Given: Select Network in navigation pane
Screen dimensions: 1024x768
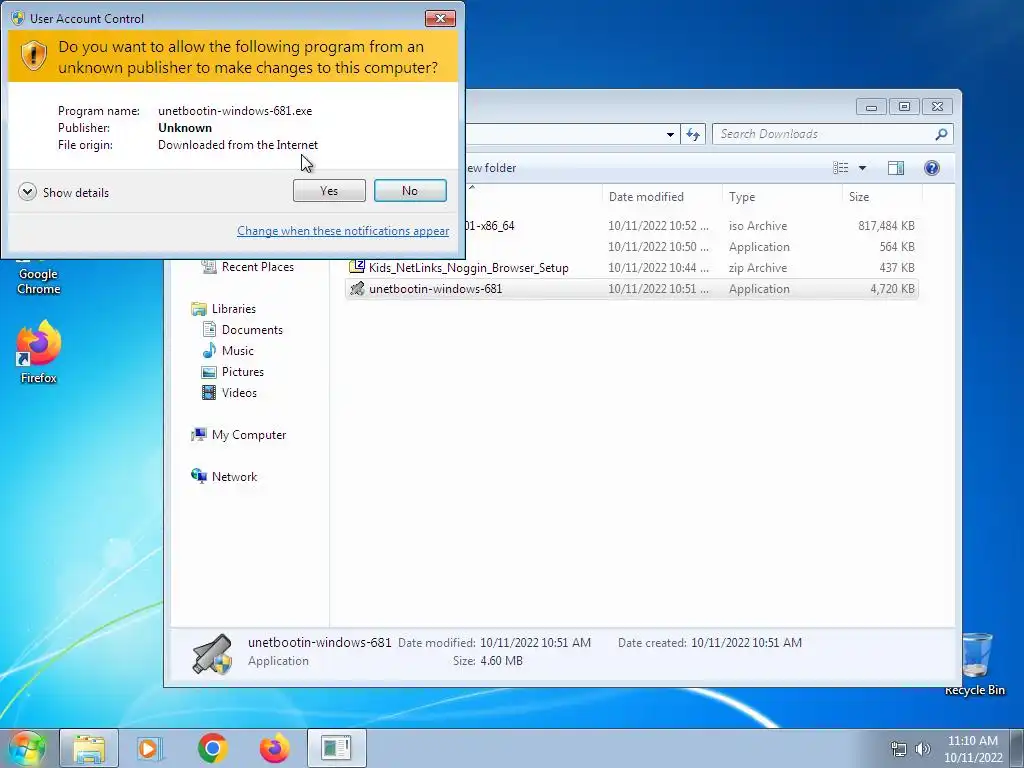Looking at the screenshot, I should [234, 477].
